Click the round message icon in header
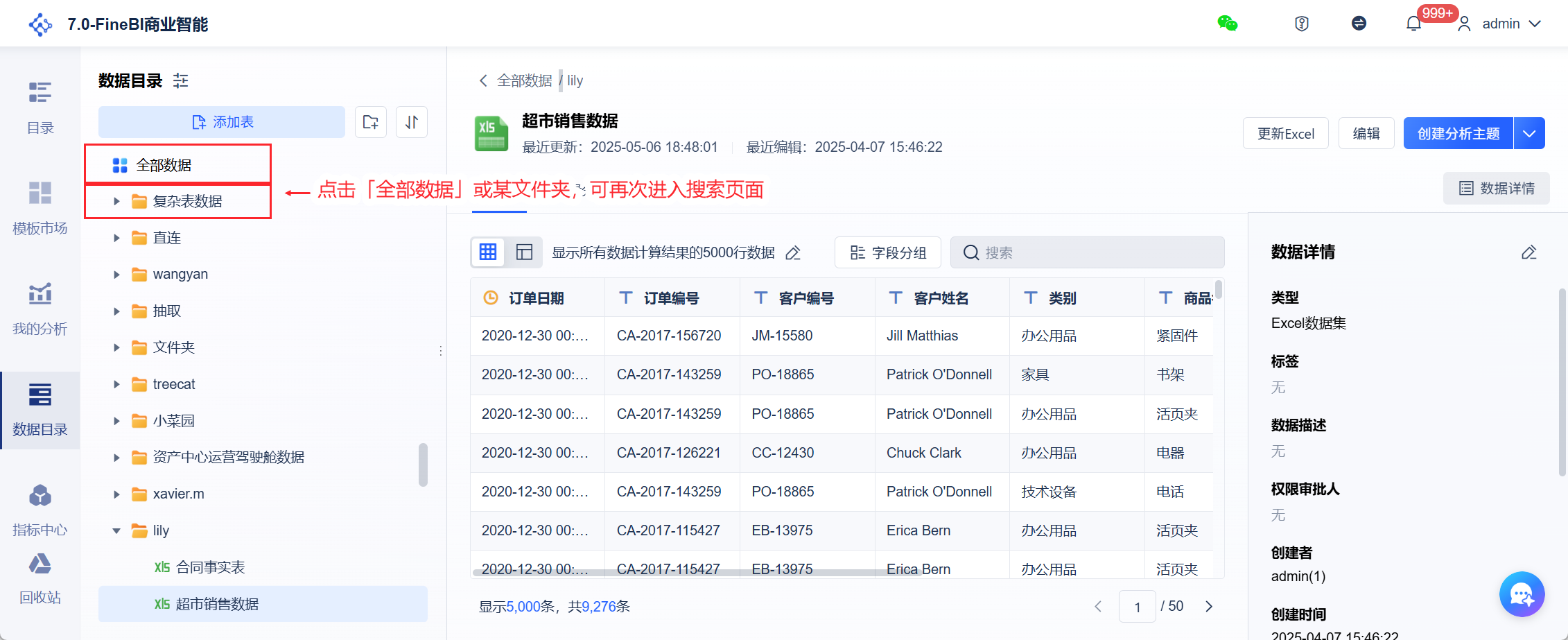Screen dimensions: 1568x640 [1359, 24]
